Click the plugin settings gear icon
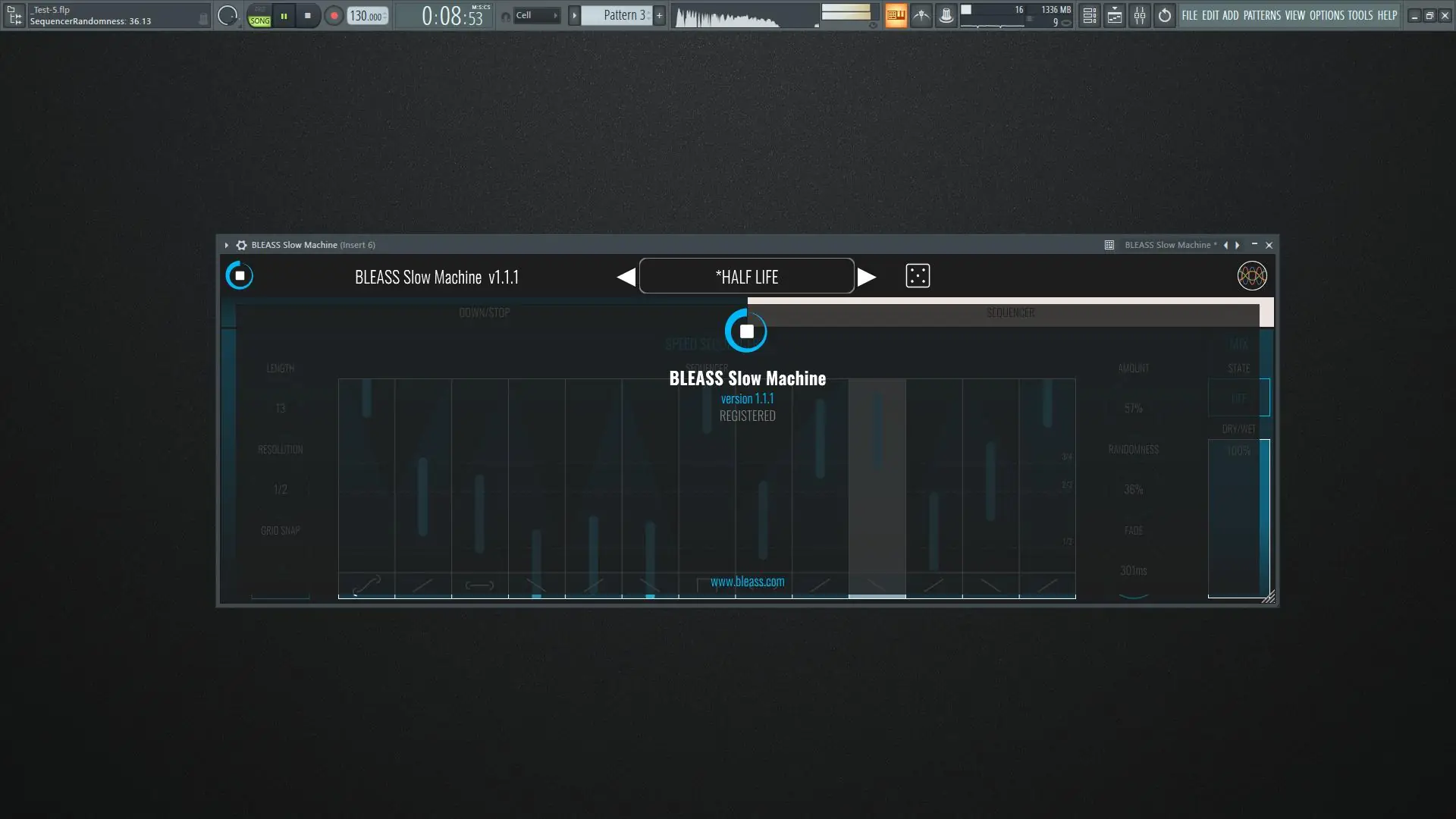Viewport: 1456px width, 819px height. point(241,245)
